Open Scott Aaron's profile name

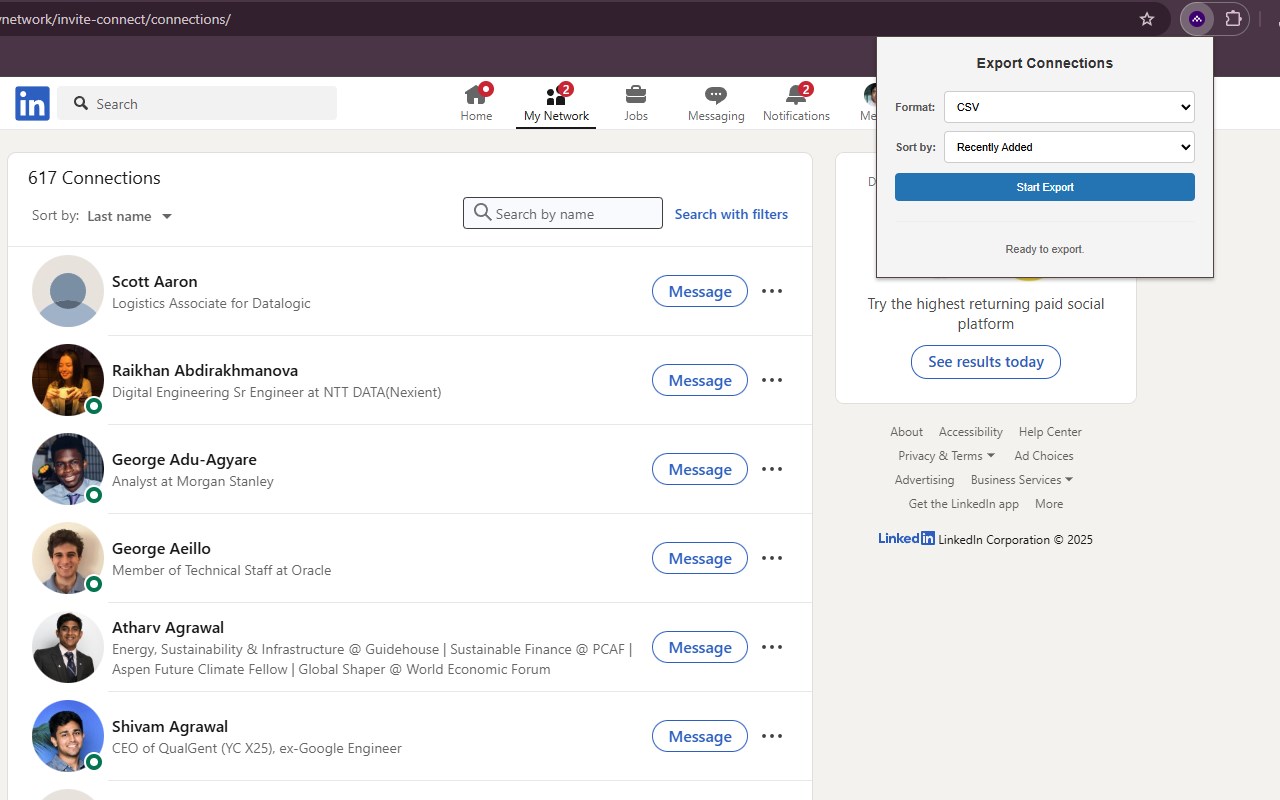[x=155, y=281]
